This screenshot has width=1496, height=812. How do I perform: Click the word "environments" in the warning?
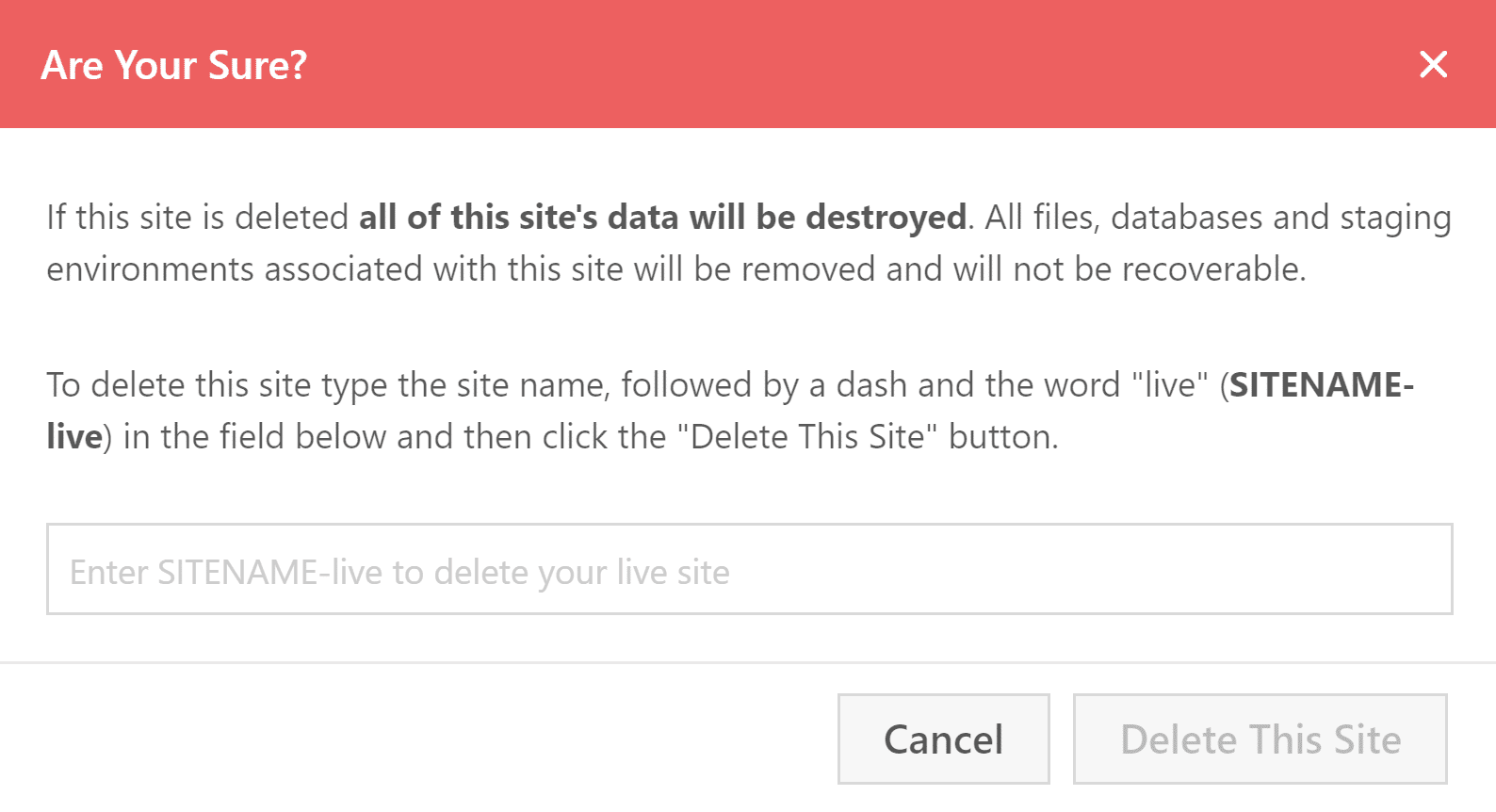[x=151, y=269]
